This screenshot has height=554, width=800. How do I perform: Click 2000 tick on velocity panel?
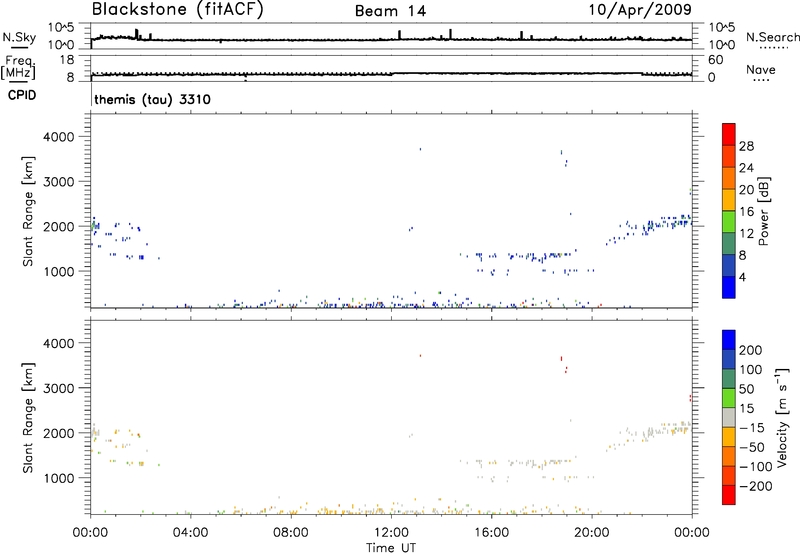pos(59,433)
